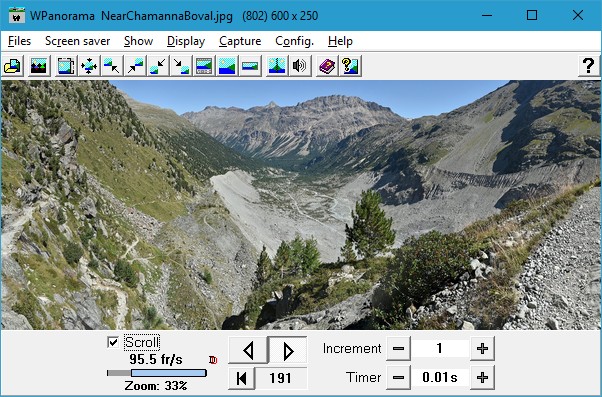Screen dimensions: 602x397
Task: Close the WPanorama window
Action: click(x=577, y=15)
